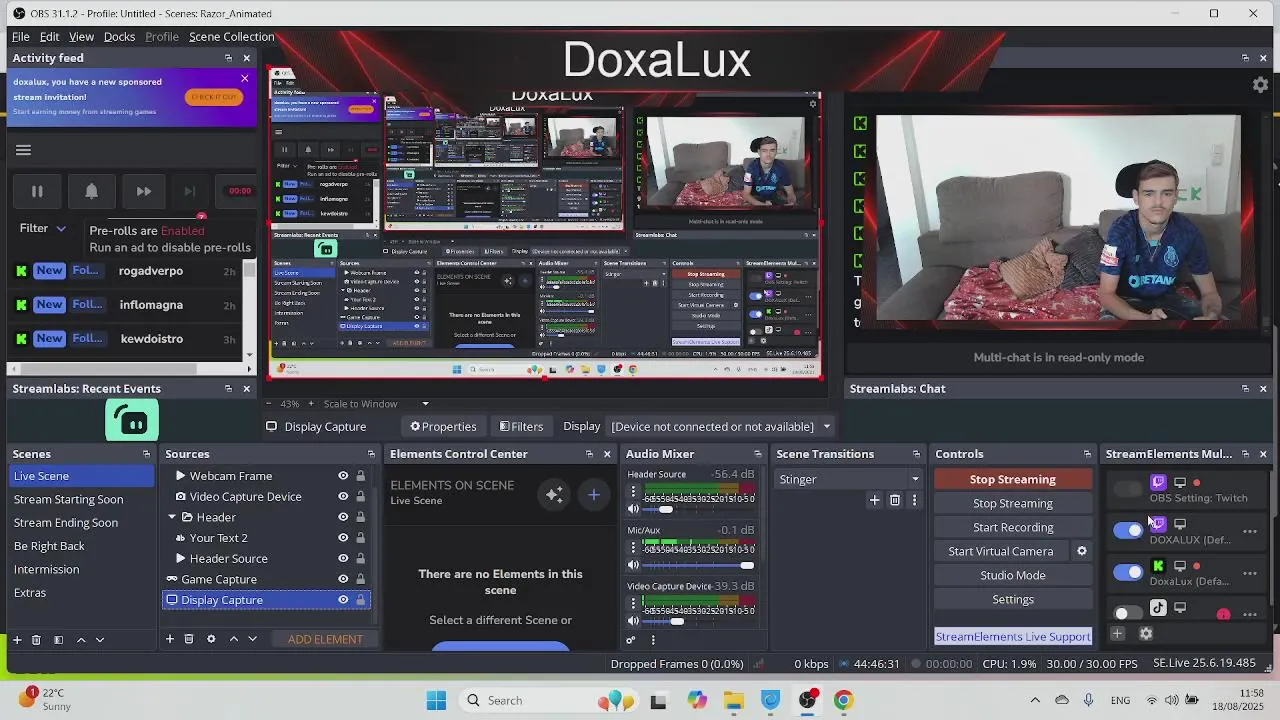Collapse the Header folder group

coord(172,517)
